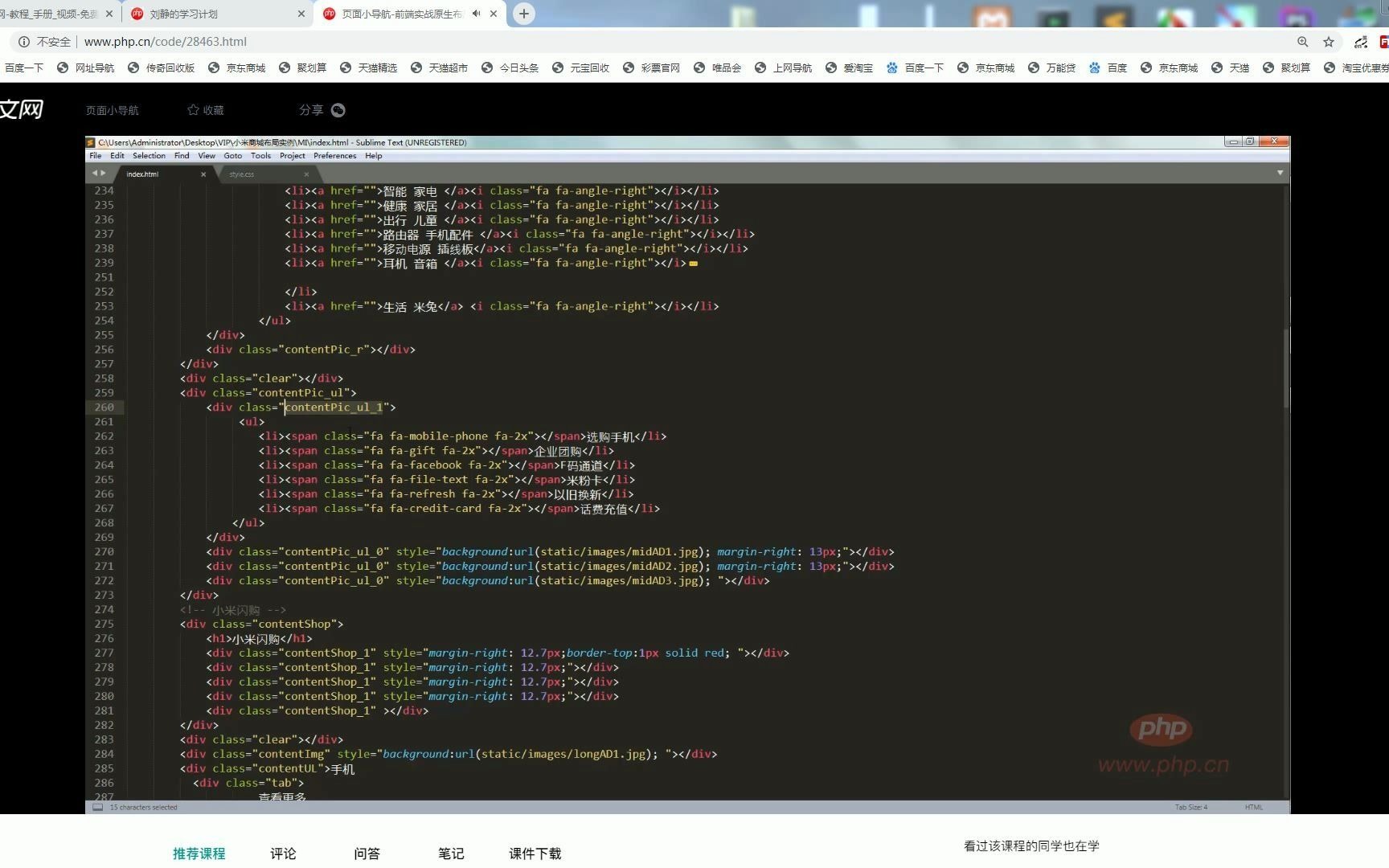Go to the previous tab with Sublime's left arrow

click(95, 173)
